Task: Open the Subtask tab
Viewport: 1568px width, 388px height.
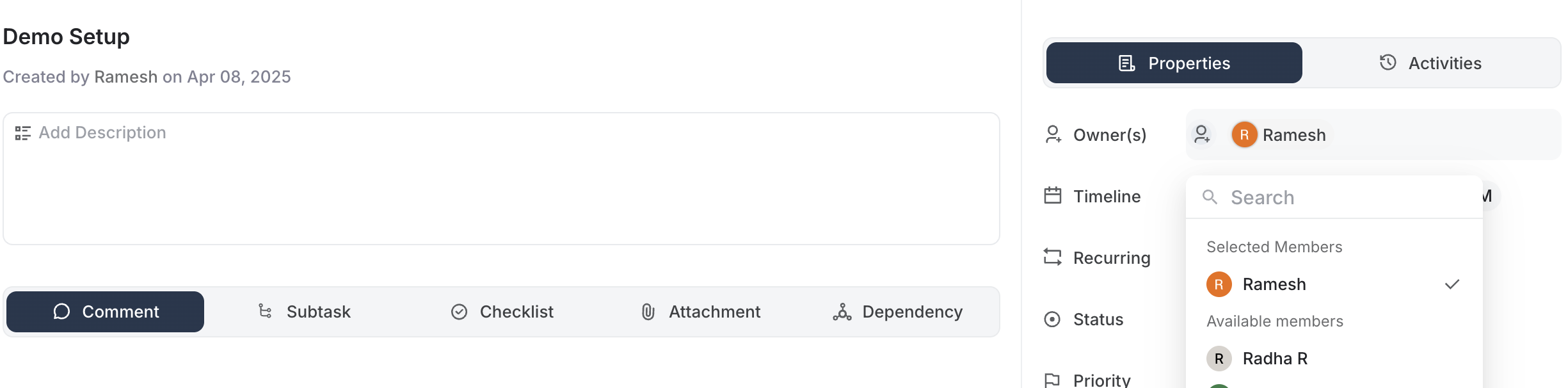Action: [305, 312]
